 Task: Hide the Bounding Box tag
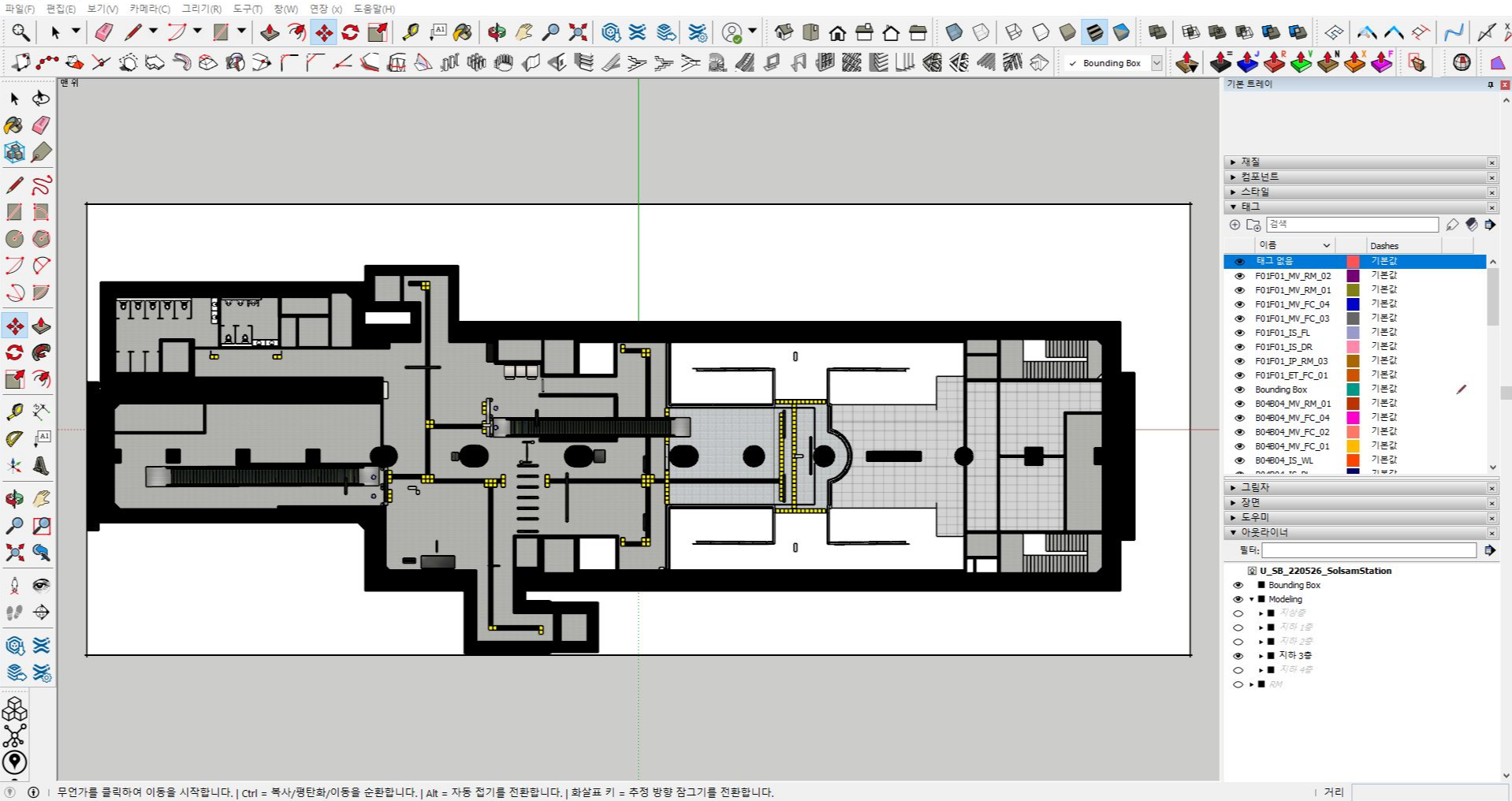click(1239, 389)
